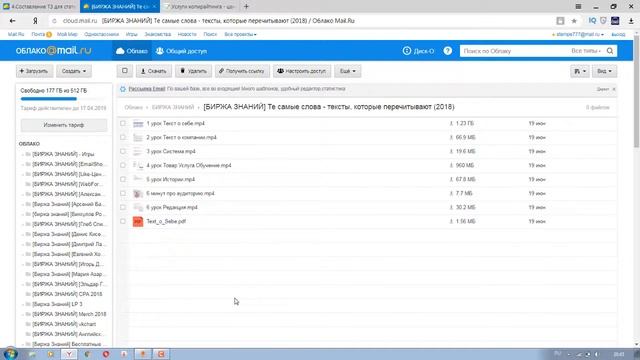Check the box for 2 урок Текст о компании.mp4
This screenshot has height=360, width=640.
(123, 137)
